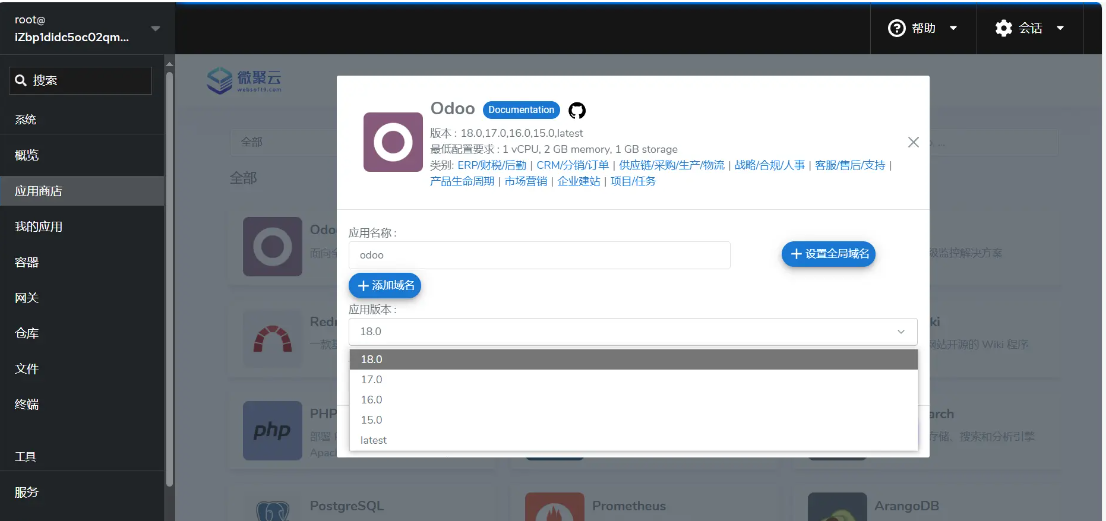The height and width of the screenshot is (521, 1106).
Task: Open the 帮助 dropdown menu
Action: point(923,28)
